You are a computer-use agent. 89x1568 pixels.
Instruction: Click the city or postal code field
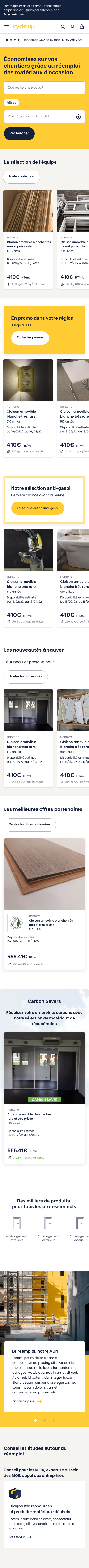44,116
